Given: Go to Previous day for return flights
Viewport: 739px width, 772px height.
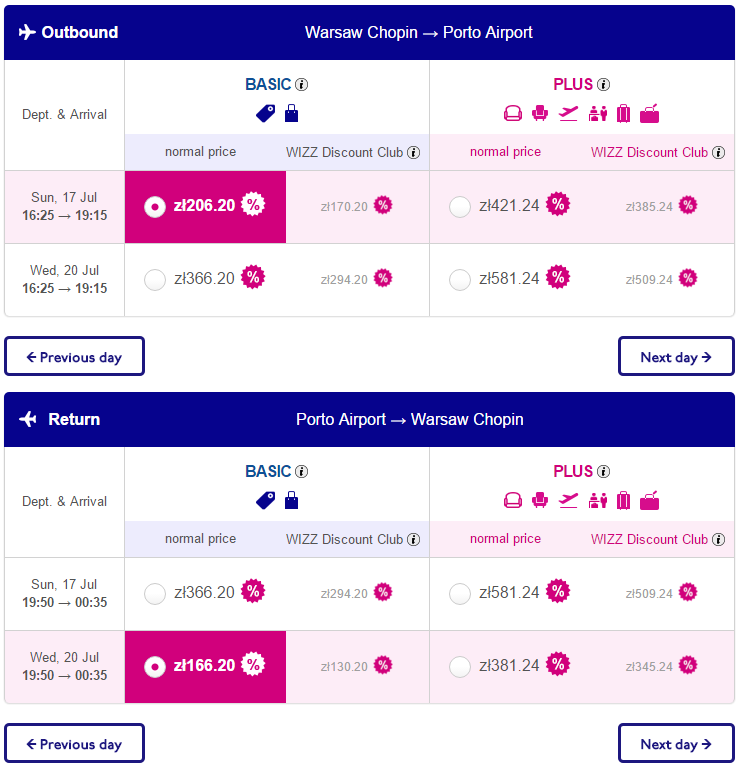Looking at the screenshot, I should click(74, 743).
